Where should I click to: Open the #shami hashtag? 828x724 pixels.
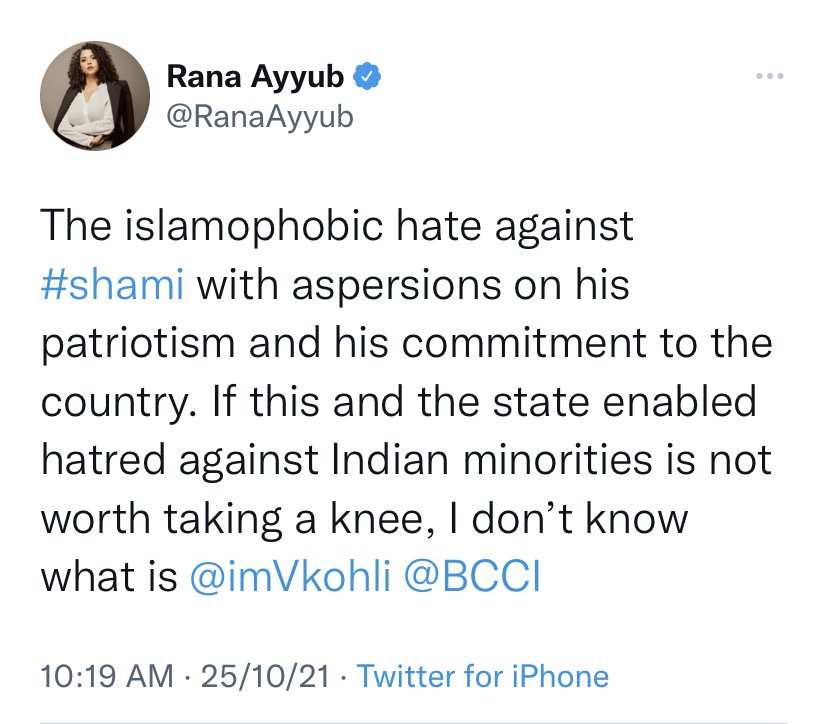point(112,284)
